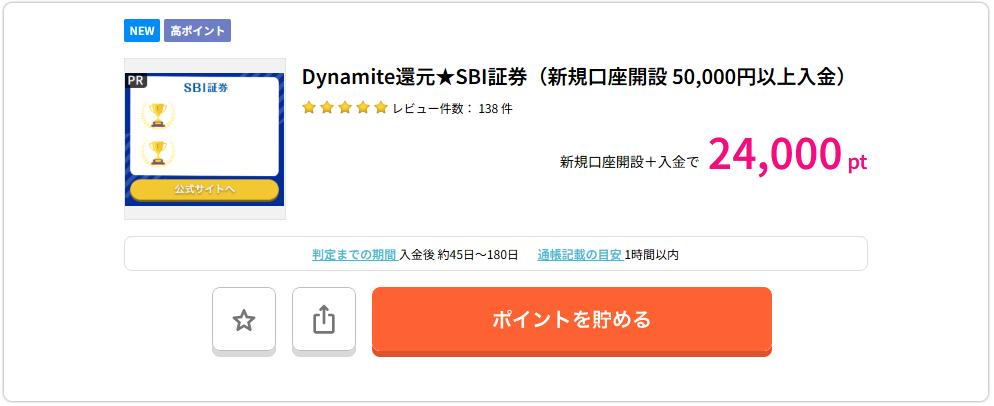Click the 入金後 約45日〜180日 text

(x=458, y=254)
